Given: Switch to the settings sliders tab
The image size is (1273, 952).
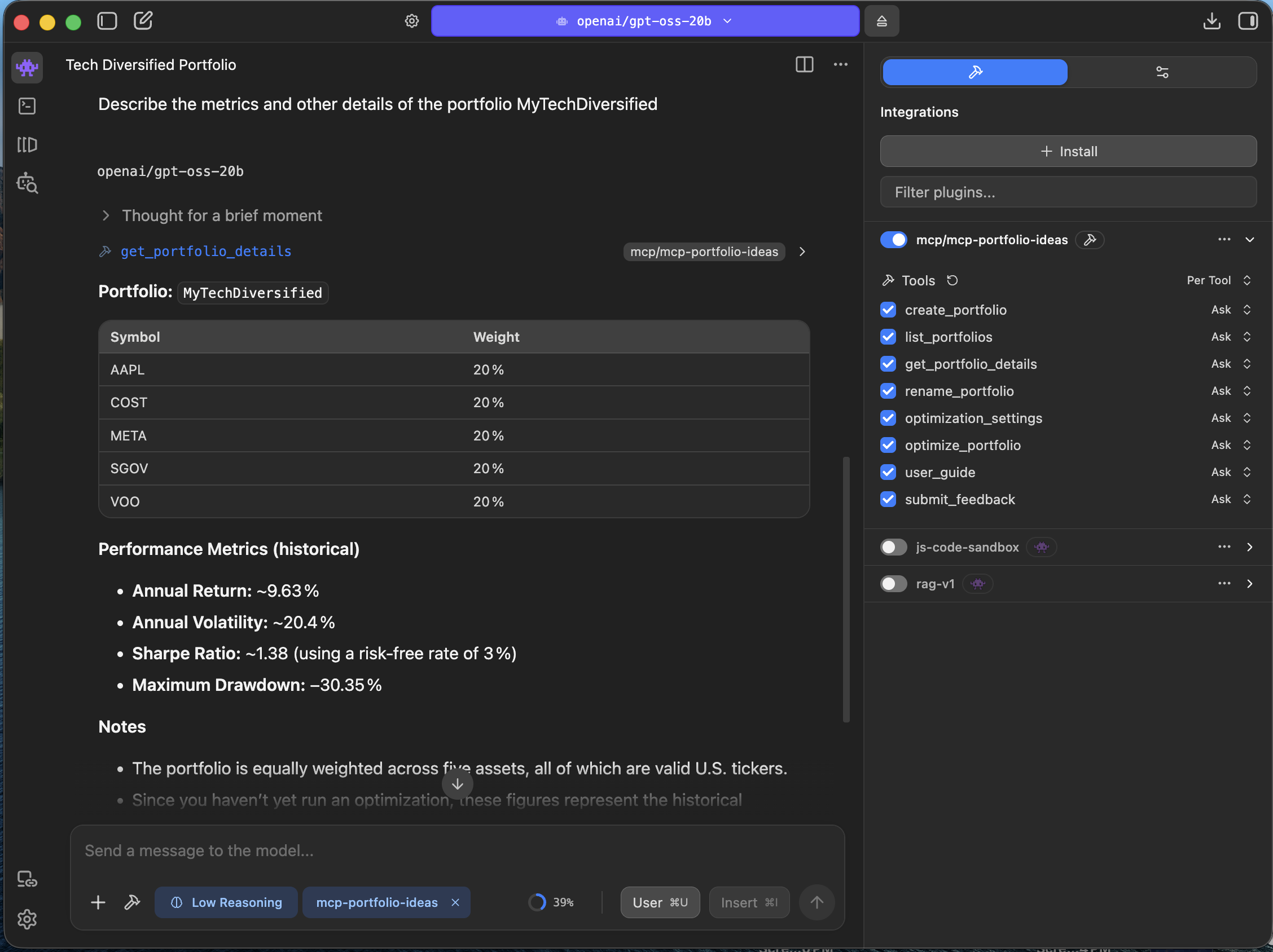Looking at the screenshot, I should tap(1162, 73).
